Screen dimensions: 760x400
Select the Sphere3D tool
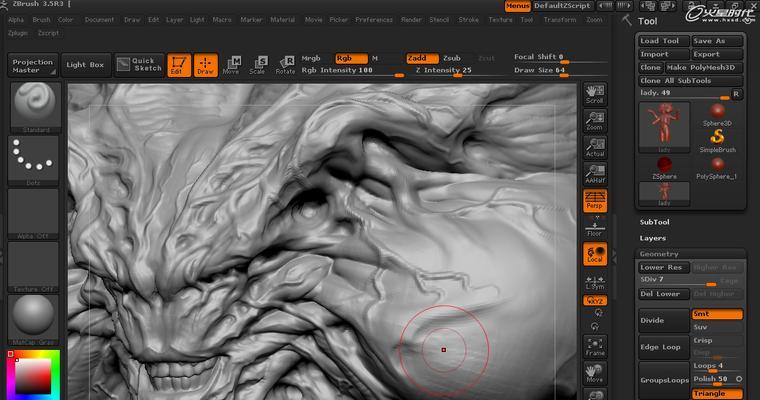tap(717, 115)
